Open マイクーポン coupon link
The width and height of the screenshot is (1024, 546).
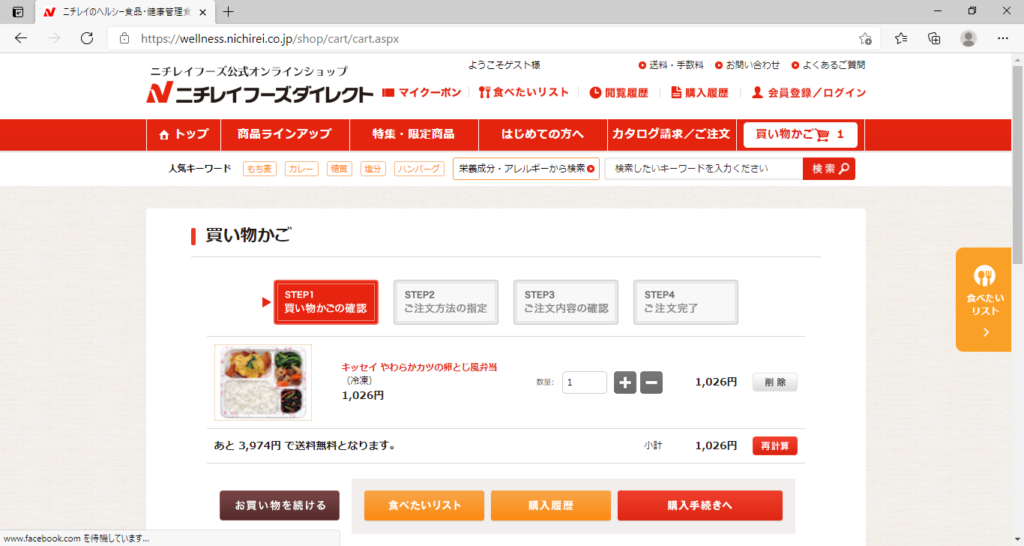click(422, 93)
